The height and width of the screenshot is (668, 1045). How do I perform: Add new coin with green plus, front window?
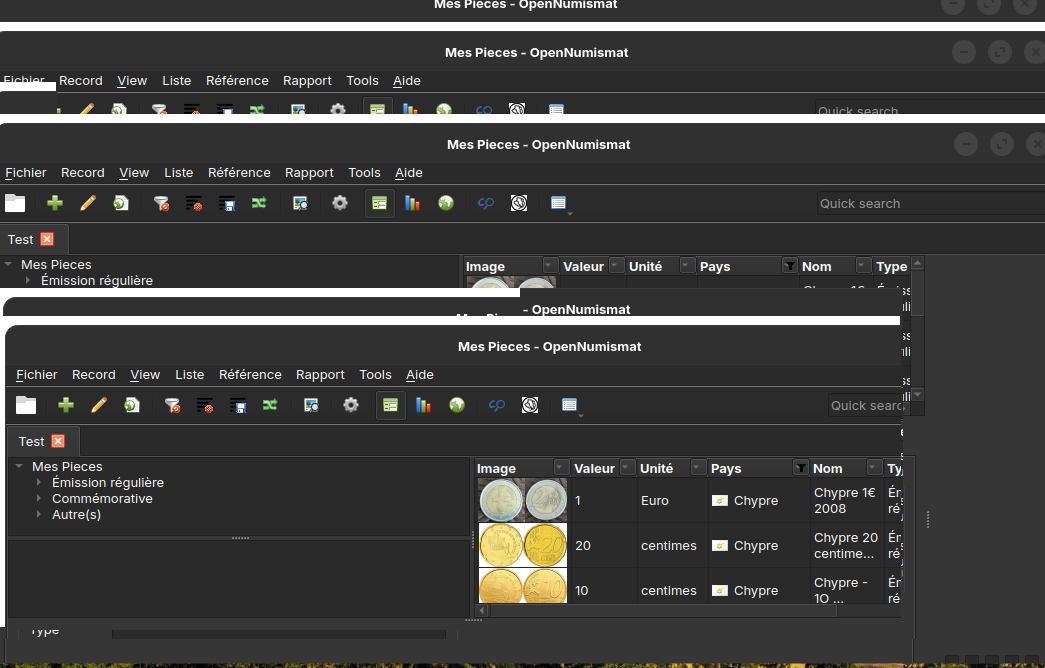pyautogui.click(x=66, y=405)
